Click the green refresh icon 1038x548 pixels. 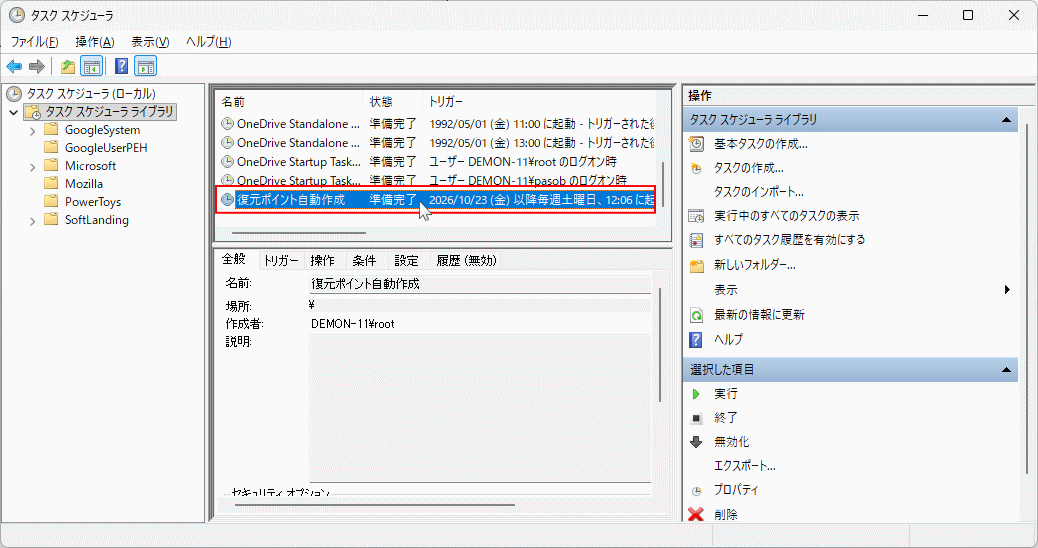pyautogui.click(x=696, y=315)
